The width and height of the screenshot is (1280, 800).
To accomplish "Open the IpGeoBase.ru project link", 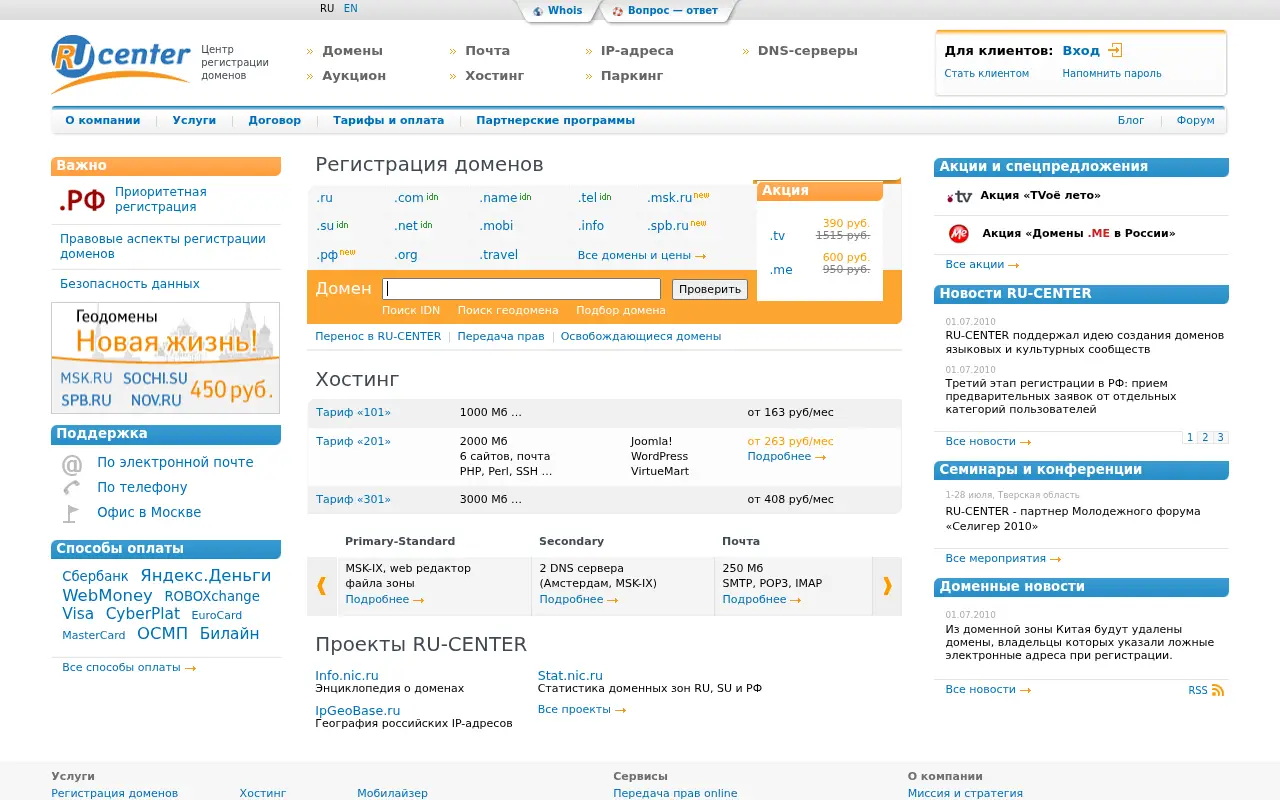I will click(358, 711).
